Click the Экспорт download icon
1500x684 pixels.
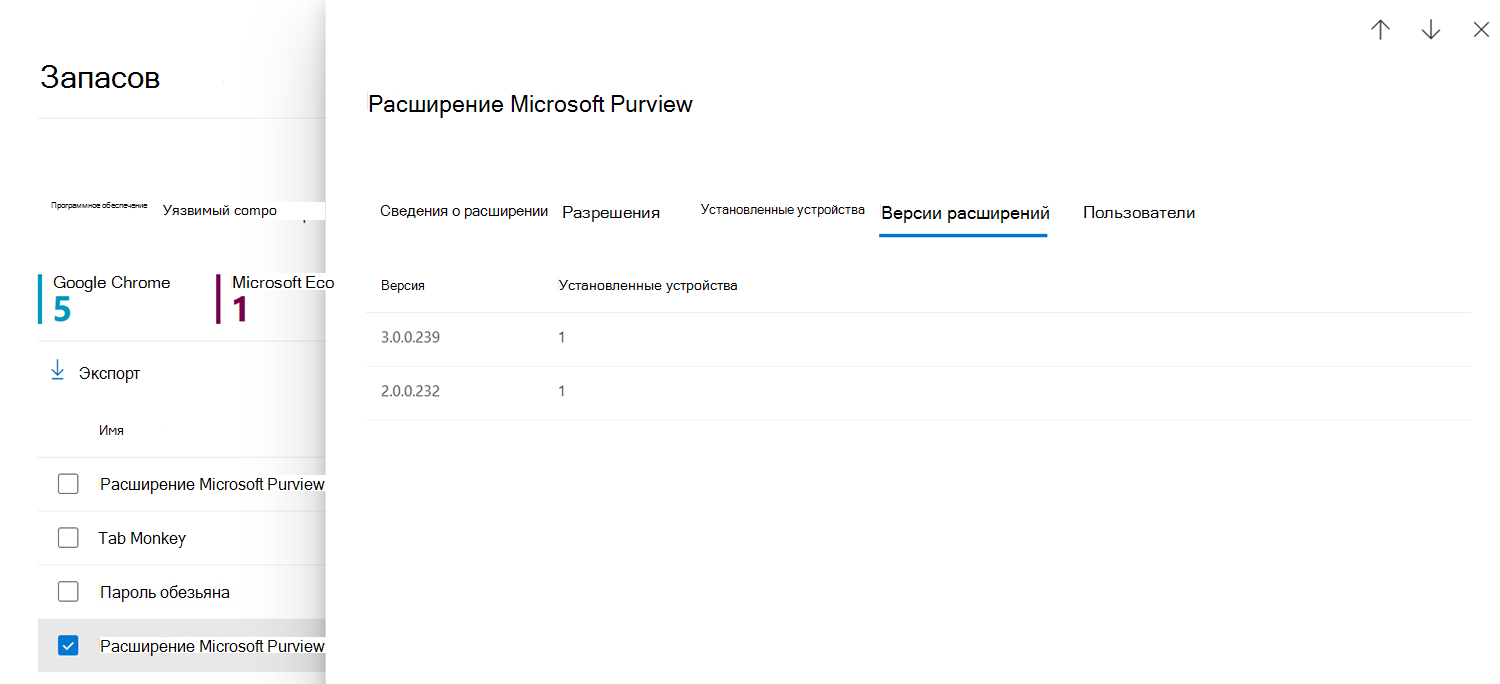coord(57,371)
